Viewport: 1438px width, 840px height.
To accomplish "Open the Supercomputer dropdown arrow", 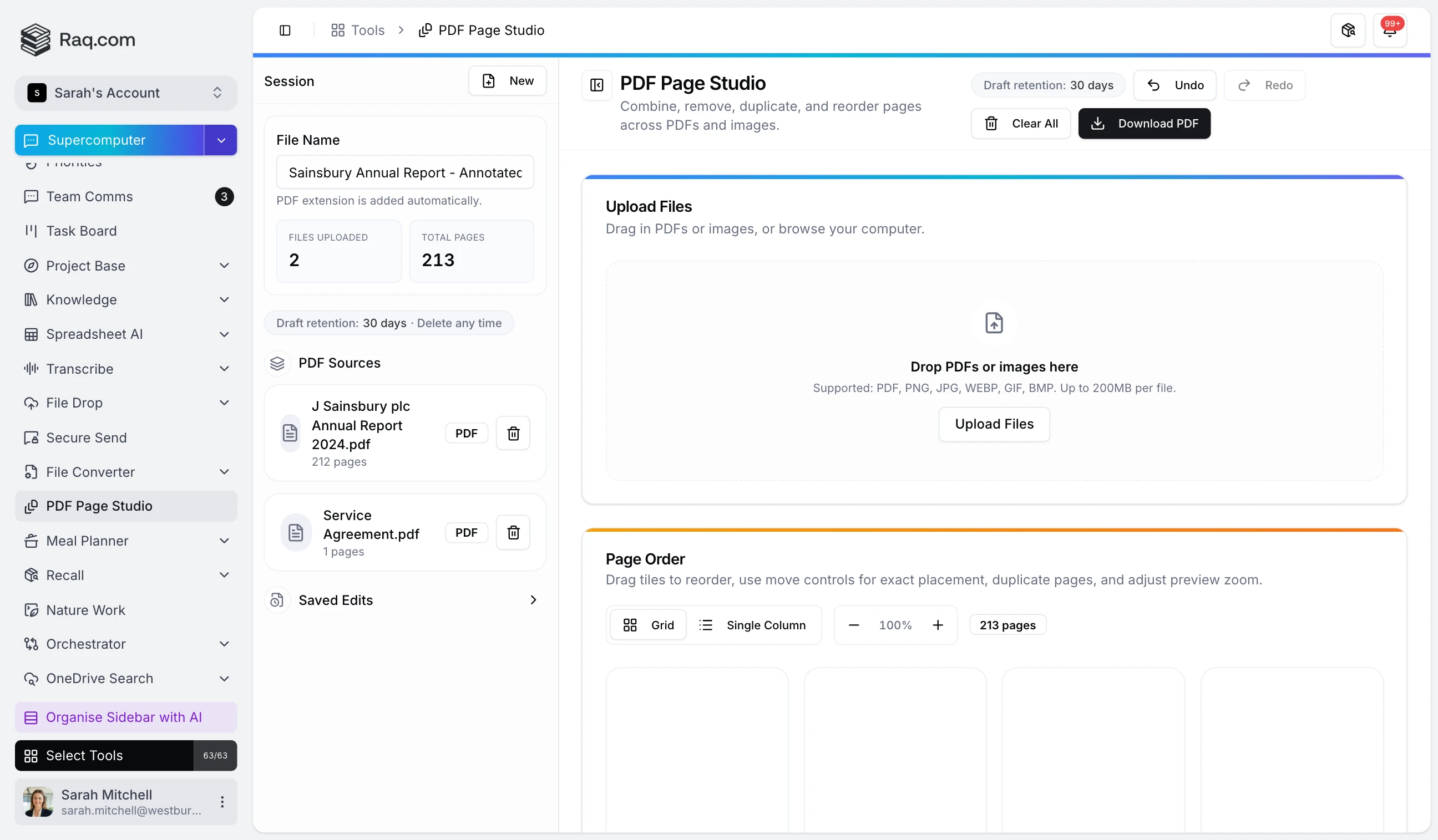I will tap(221, 140).
